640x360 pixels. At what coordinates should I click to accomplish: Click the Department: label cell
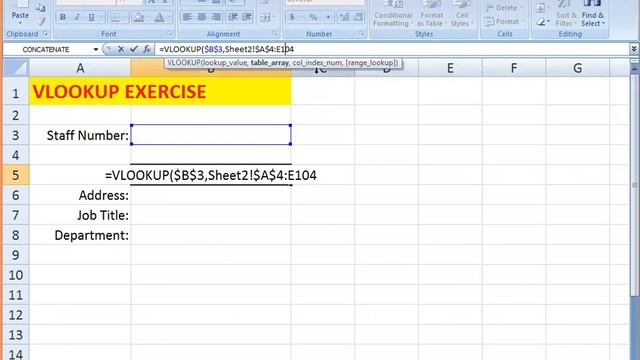[80, 235]
